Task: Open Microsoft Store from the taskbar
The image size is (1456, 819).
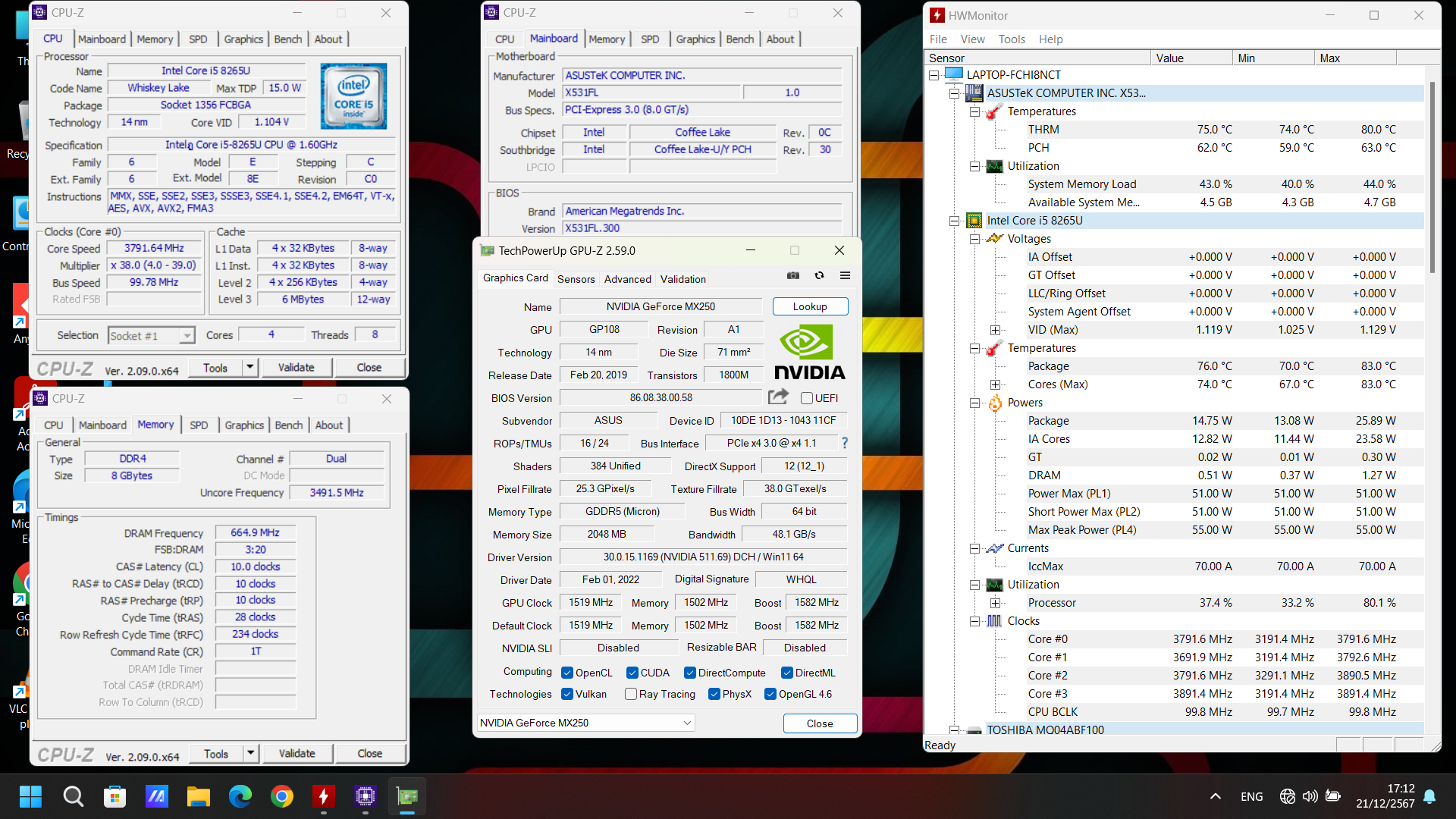Action: pos(115,796)
